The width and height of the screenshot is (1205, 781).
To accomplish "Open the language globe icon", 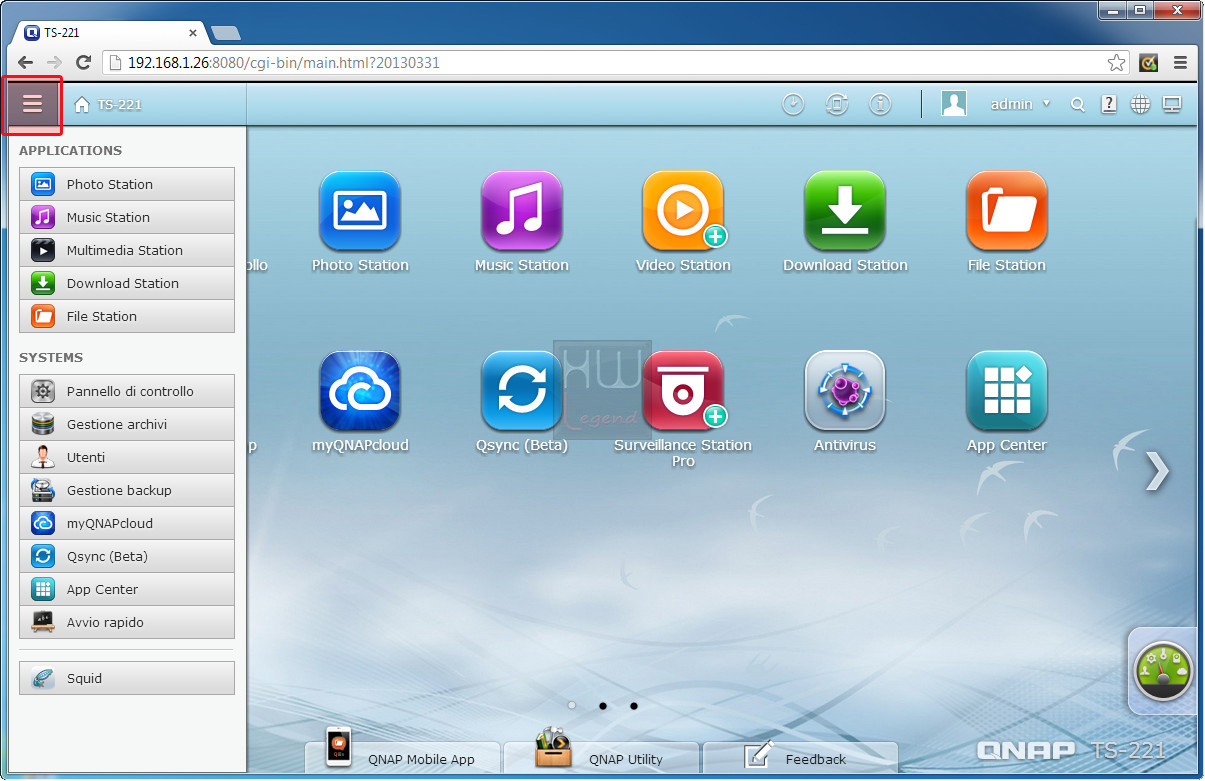I will [1140, 104].
